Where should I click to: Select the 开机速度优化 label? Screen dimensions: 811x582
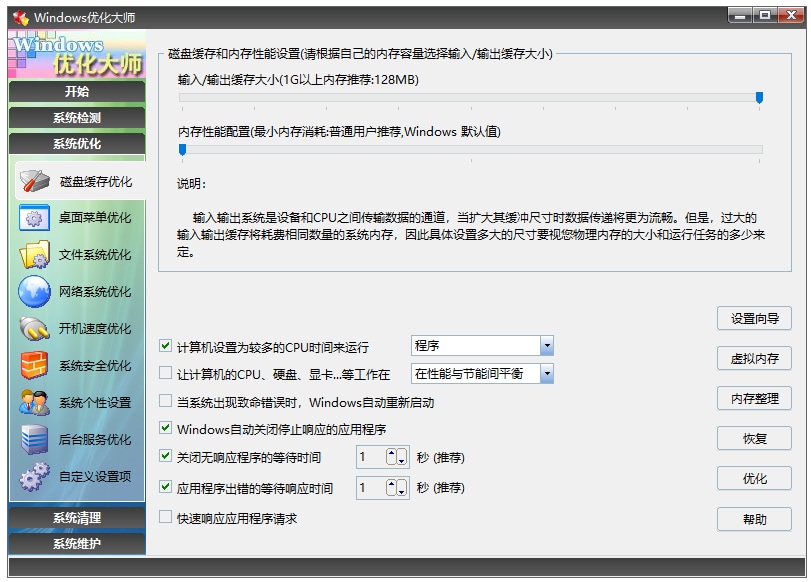pyautogui.click(x=95, y=329)
